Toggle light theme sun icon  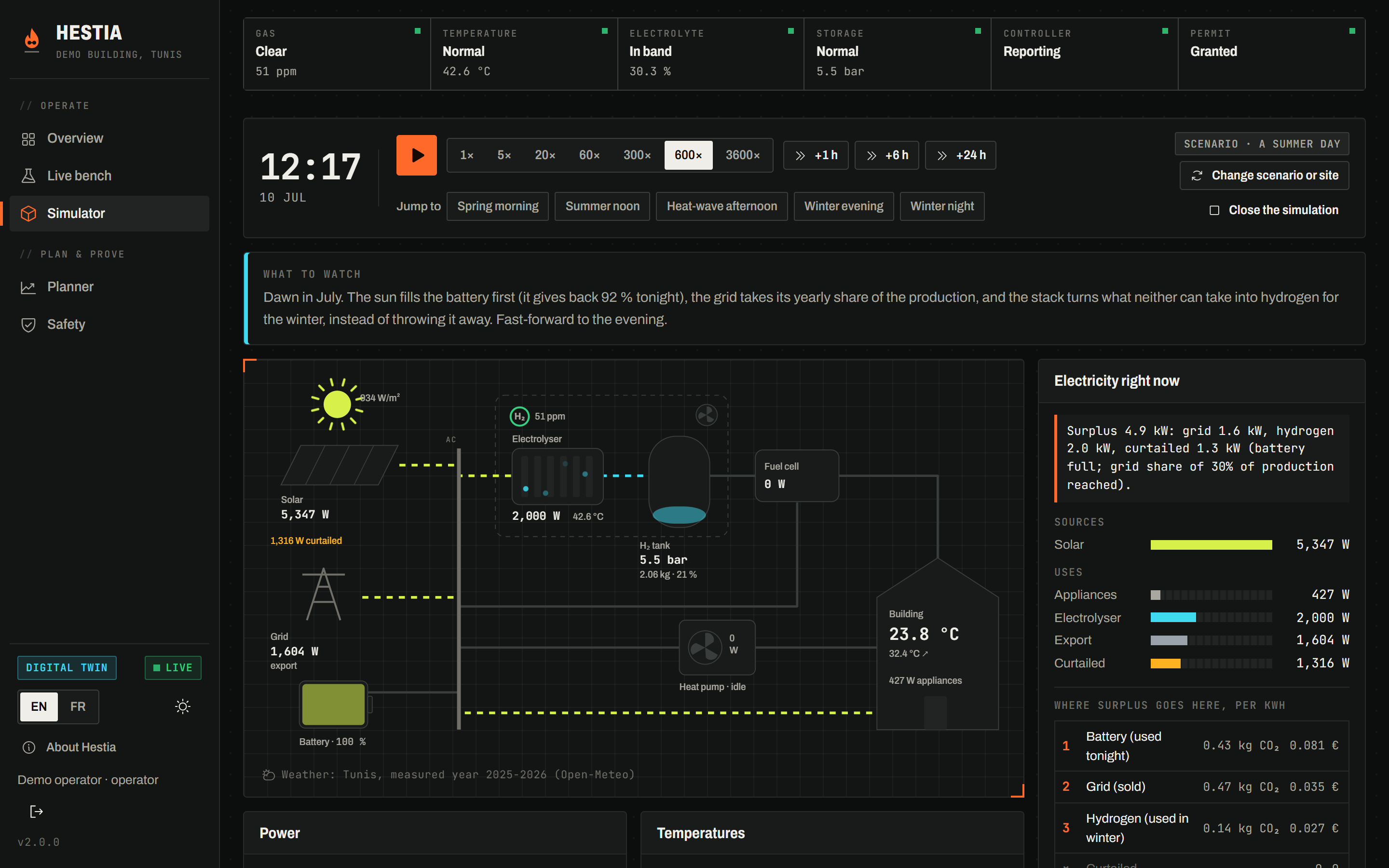(x=182, y=706)
